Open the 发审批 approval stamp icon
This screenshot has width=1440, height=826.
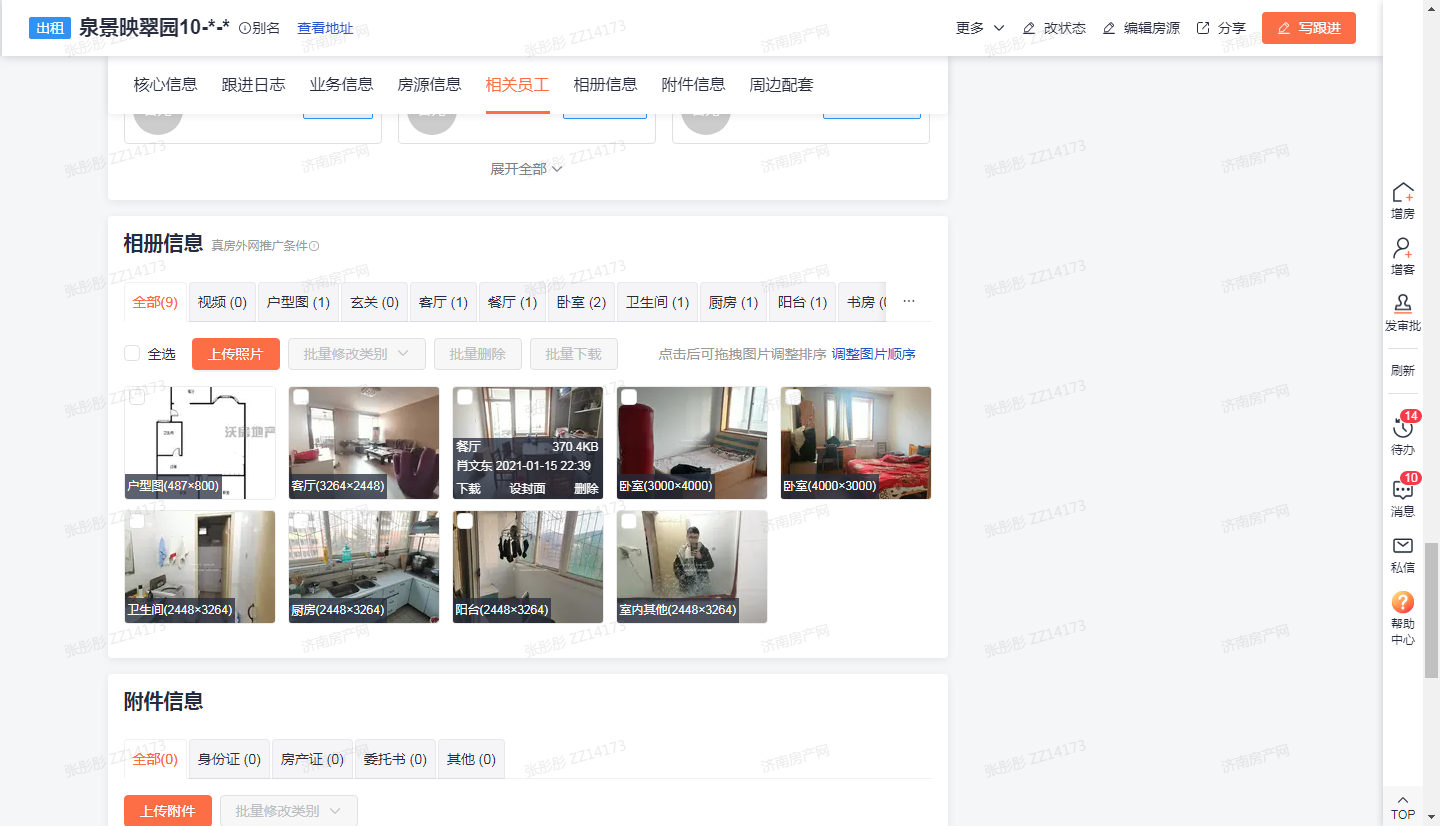click(1403, 305)
